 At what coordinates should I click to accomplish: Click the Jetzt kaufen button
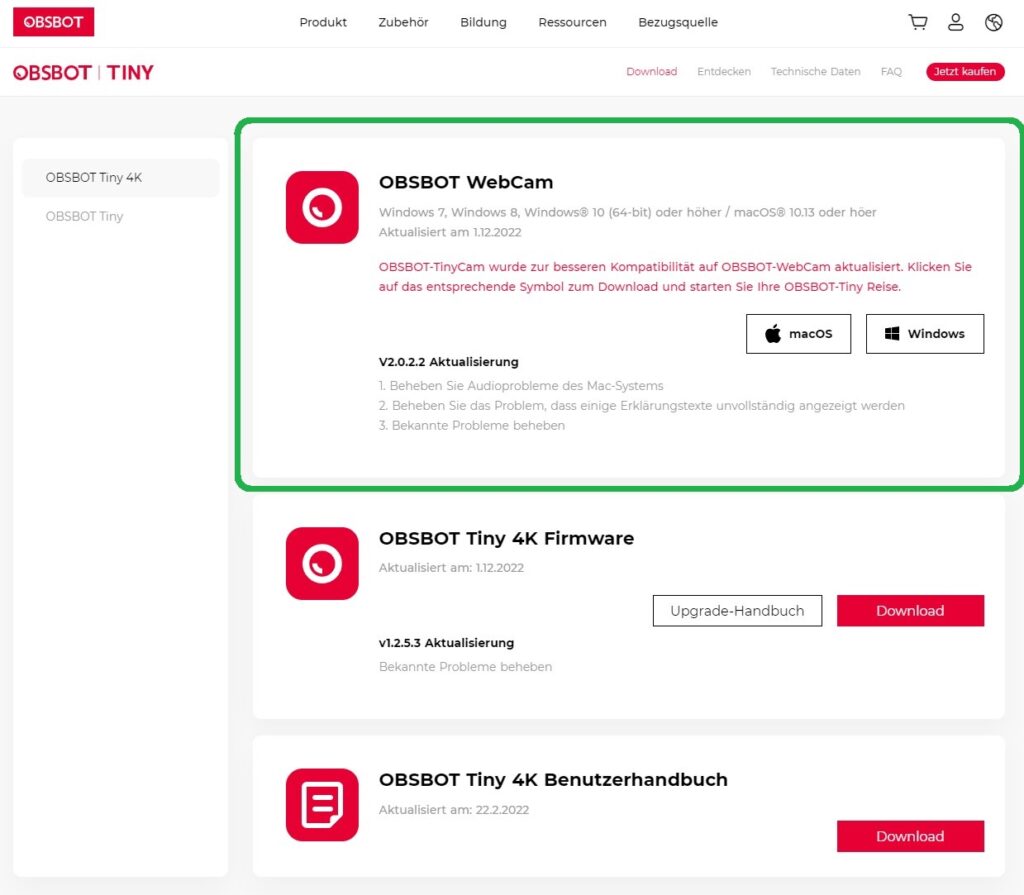pyautogui.click(x=965, y=71)
